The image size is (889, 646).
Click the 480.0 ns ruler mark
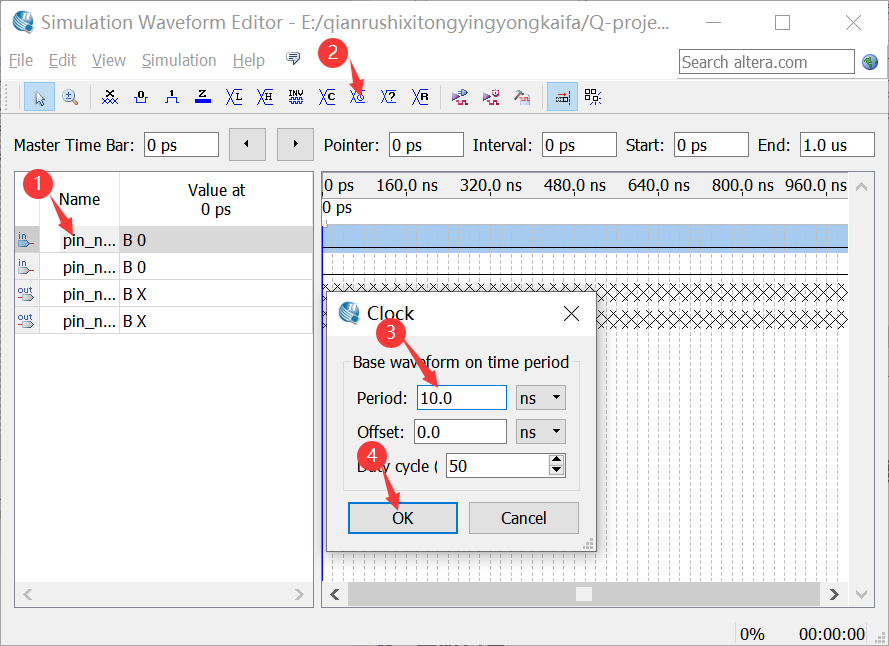[574, 185]
